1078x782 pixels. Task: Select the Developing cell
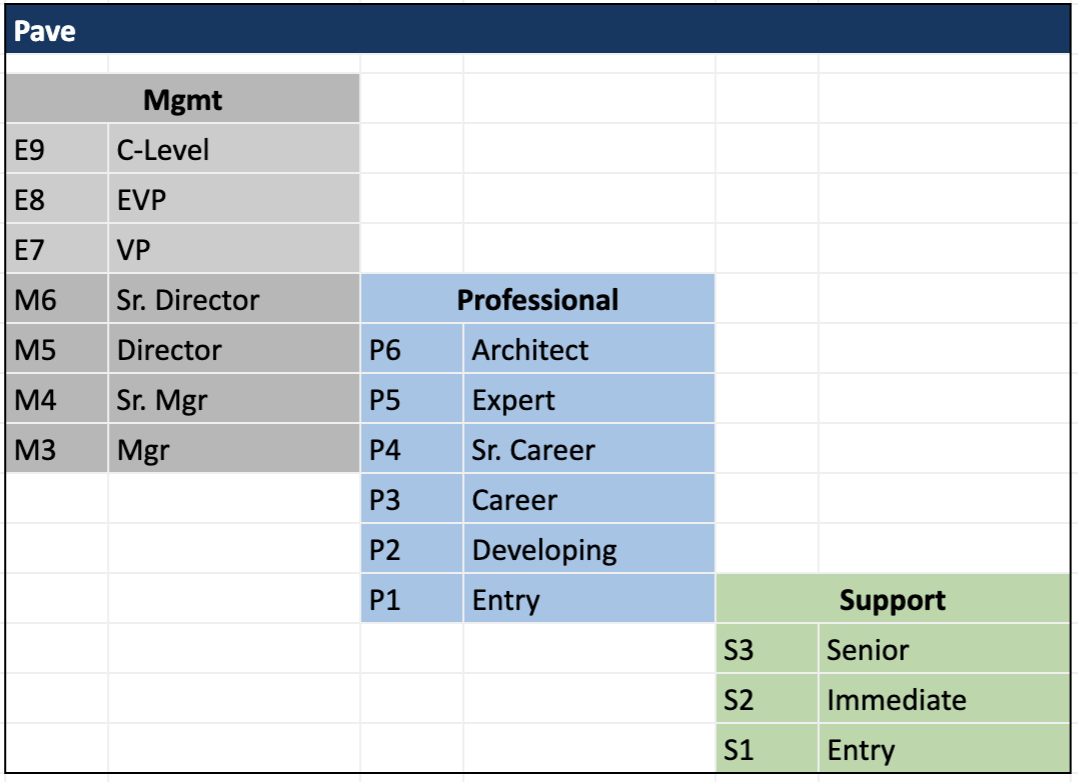589,549
